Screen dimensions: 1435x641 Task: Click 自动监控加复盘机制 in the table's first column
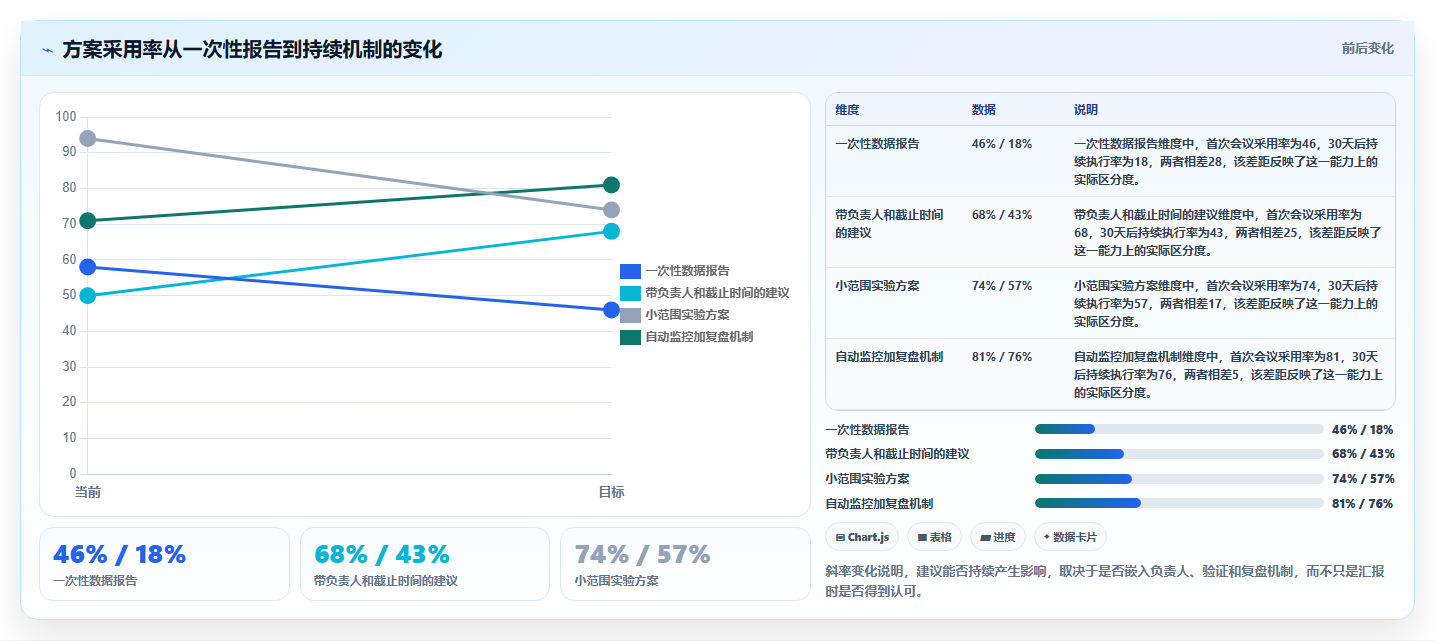point(889,357)
